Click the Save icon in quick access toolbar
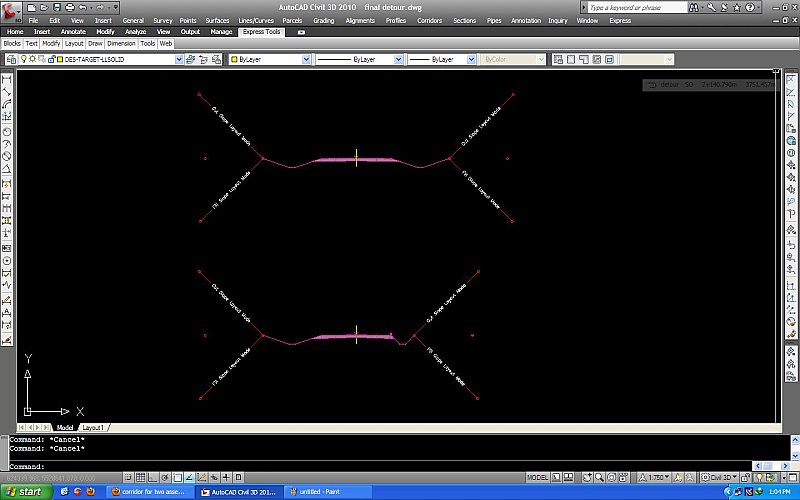This screenshot has width=800, height=500. [x=57, y=7]
